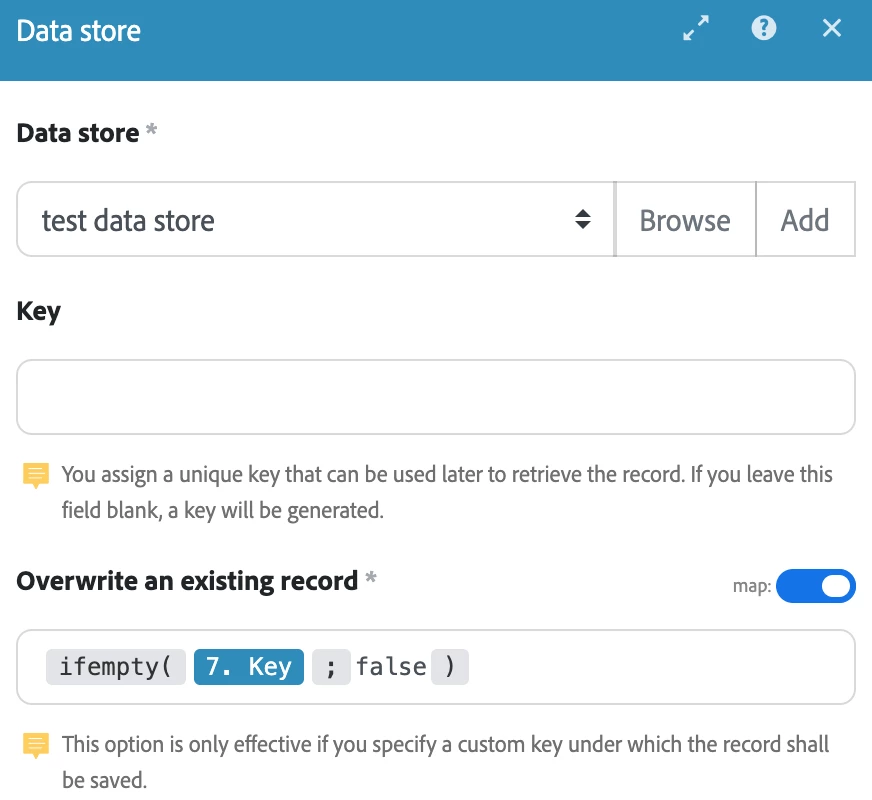Click the Add button

805,220
